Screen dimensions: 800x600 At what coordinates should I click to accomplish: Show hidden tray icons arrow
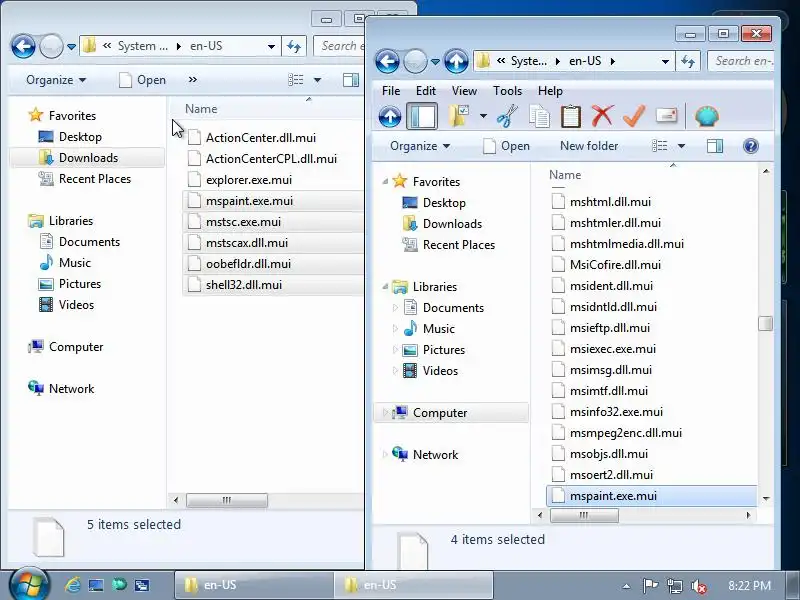pyautogui.click(x=626, y=586)
